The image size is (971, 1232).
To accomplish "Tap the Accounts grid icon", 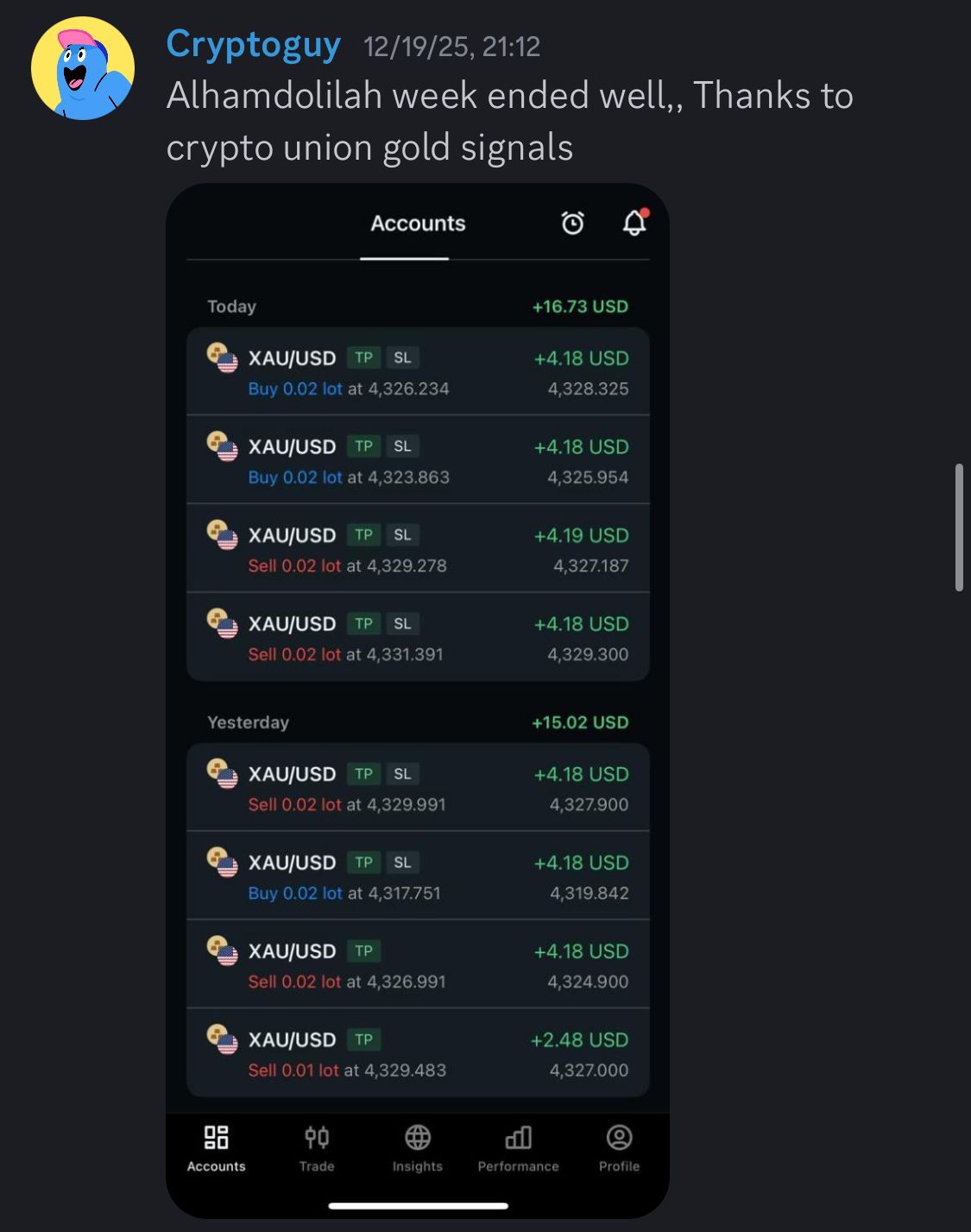I will click(x=216, y=1138).
